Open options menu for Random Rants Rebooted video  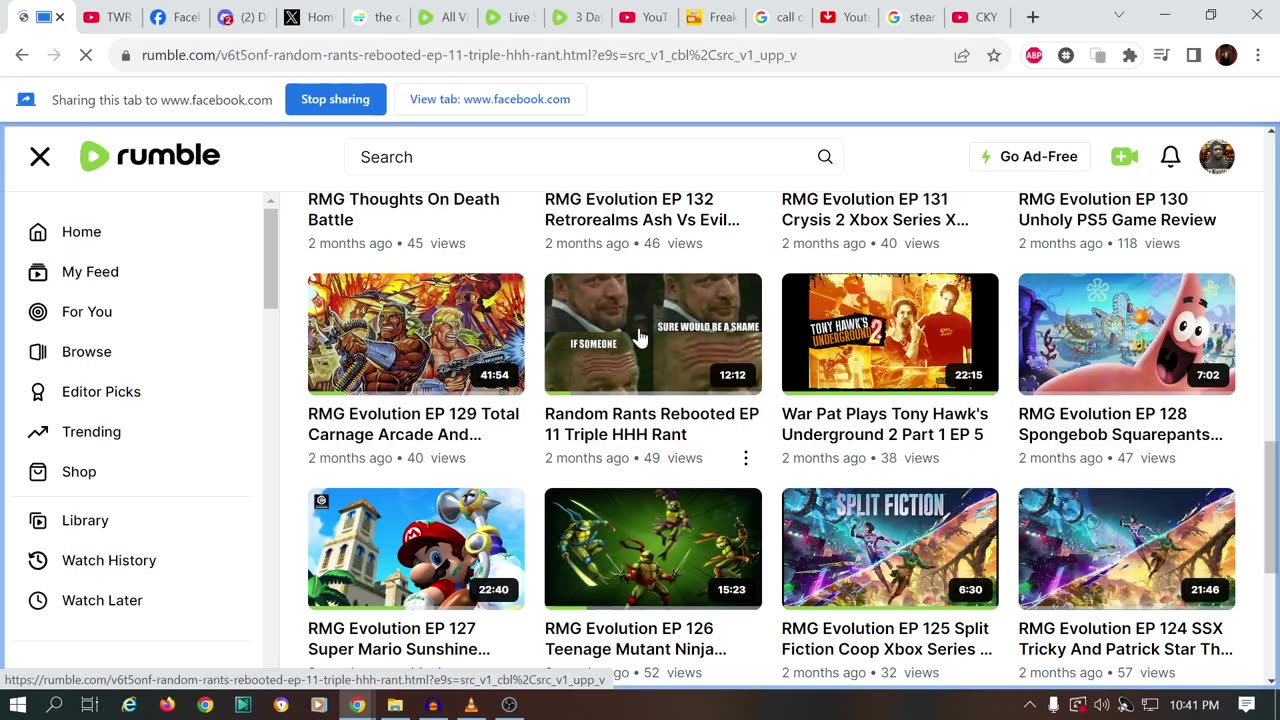745,458
